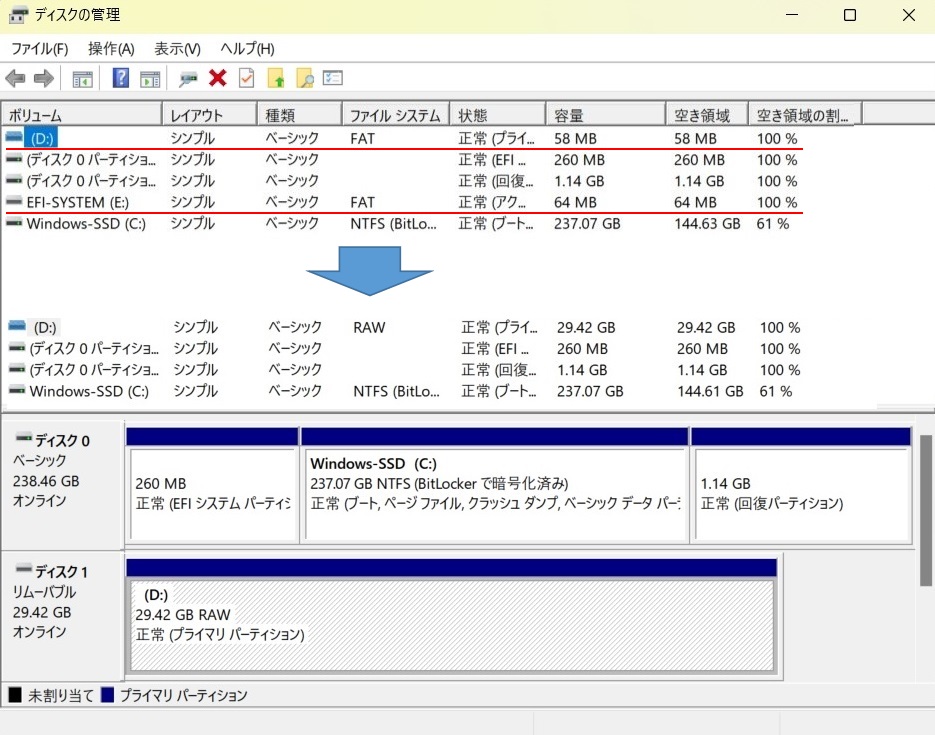This screenshot has height=735, width=935.
Task: Toggle the Show/Hide Console Tree icon
Action: point(82,78)
